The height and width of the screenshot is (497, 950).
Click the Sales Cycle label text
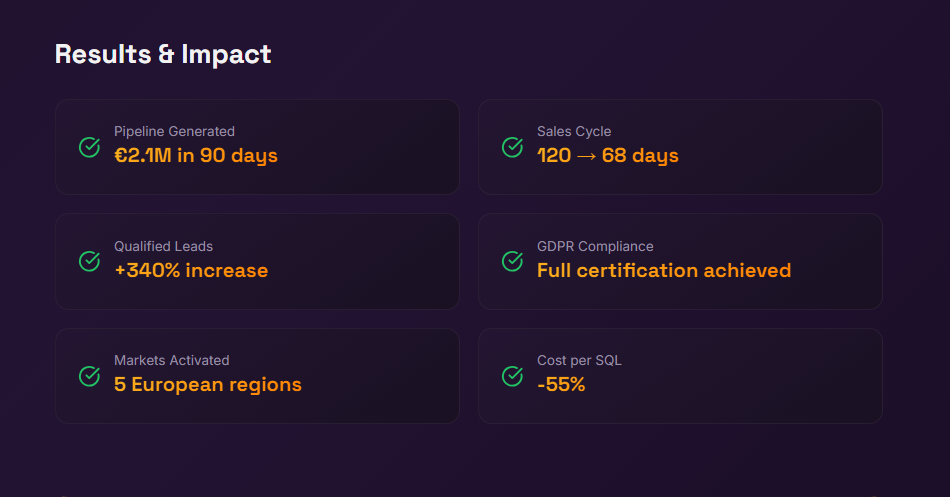(574, 131)
